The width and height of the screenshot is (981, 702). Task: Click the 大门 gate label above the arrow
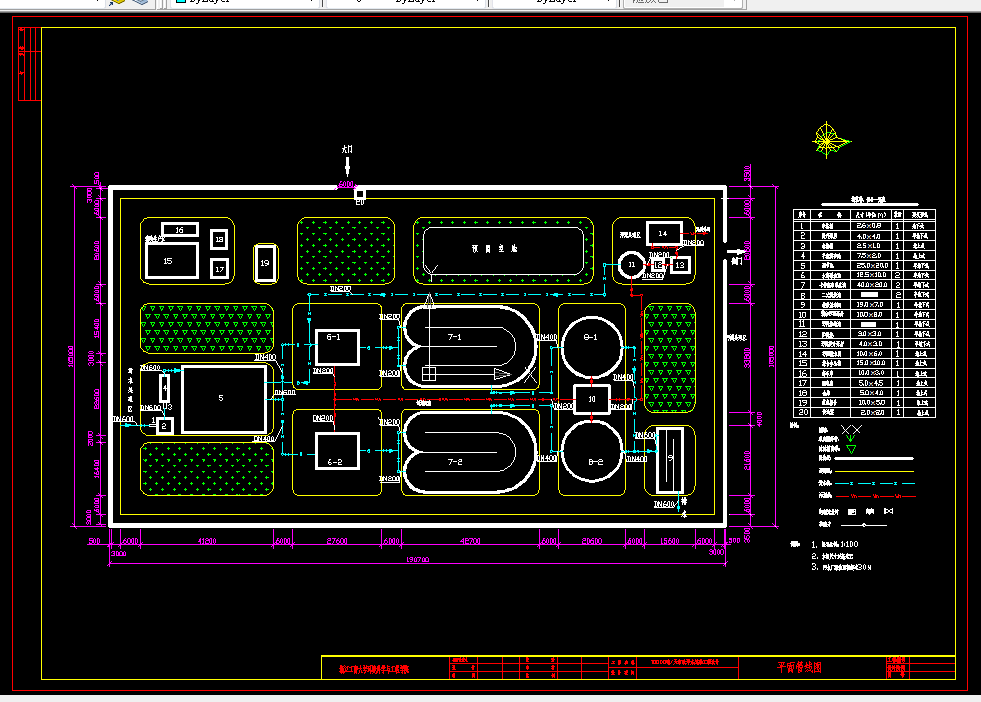(347, 150)
